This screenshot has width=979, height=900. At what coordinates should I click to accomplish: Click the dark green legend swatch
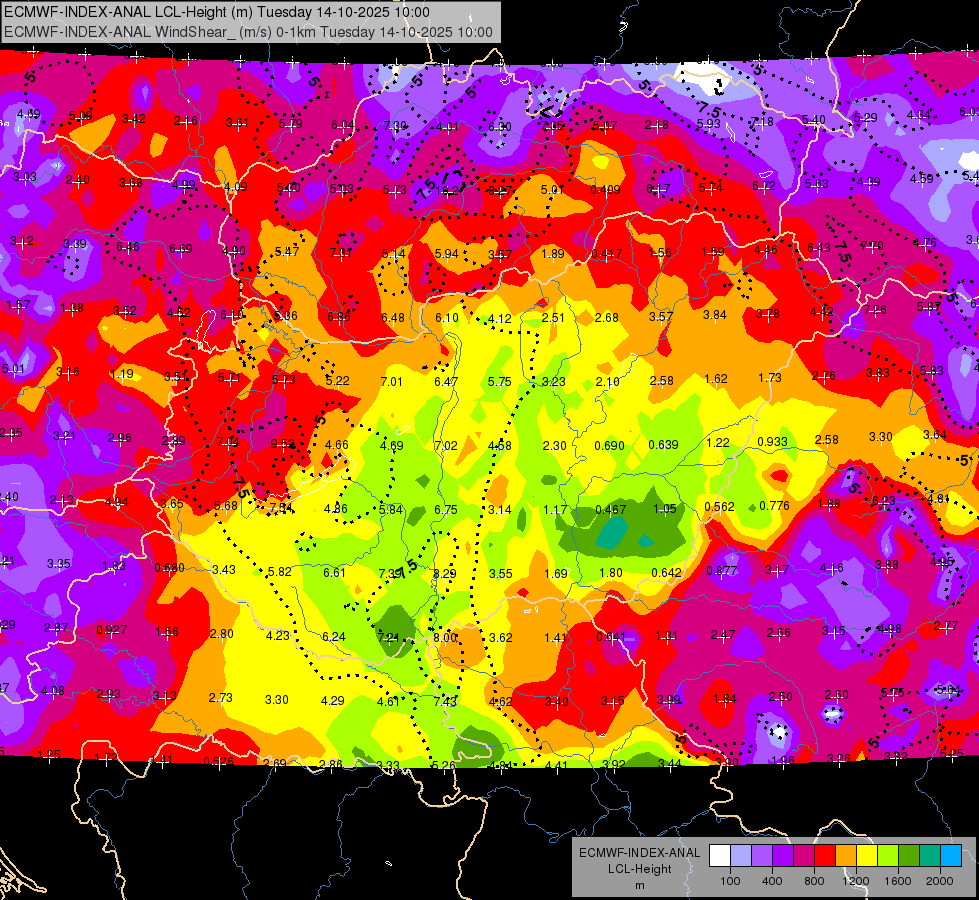point(909,856)
